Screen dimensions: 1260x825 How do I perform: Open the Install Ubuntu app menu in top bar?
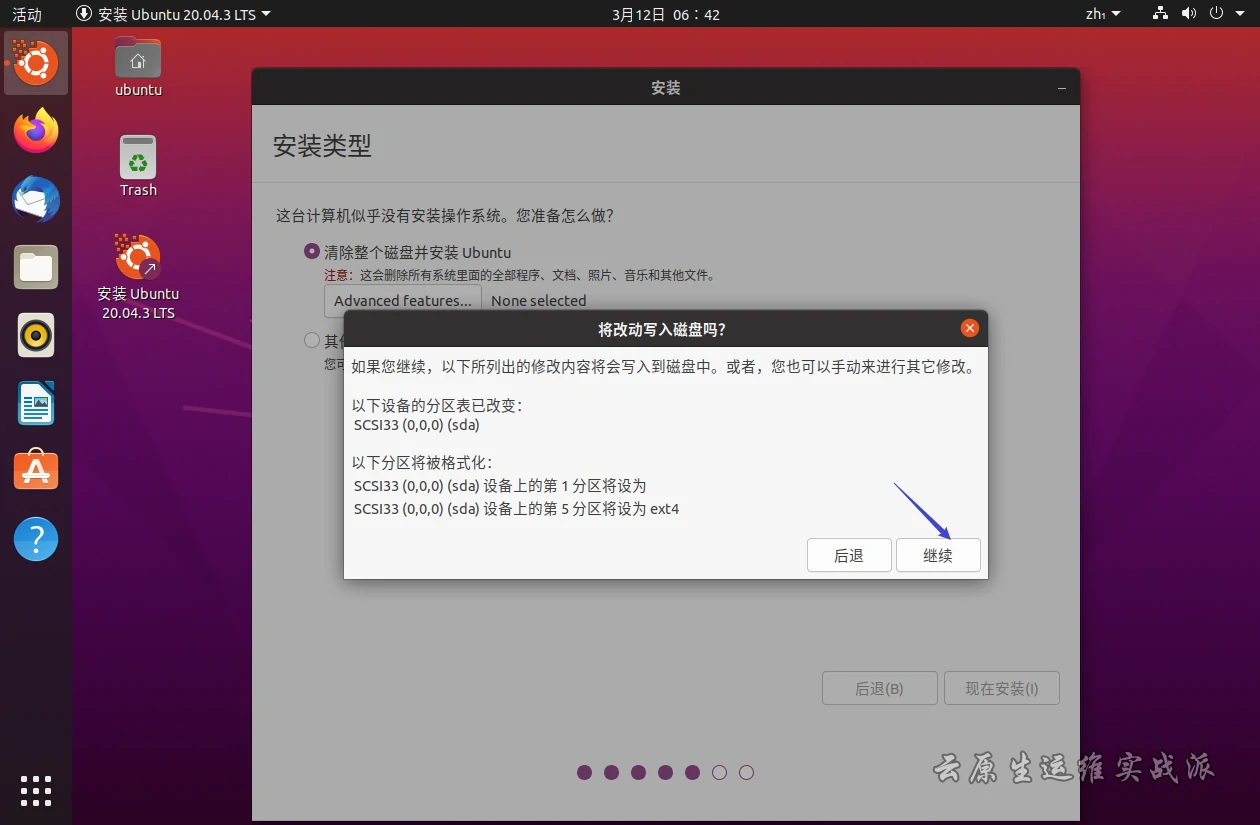(174, 14)
